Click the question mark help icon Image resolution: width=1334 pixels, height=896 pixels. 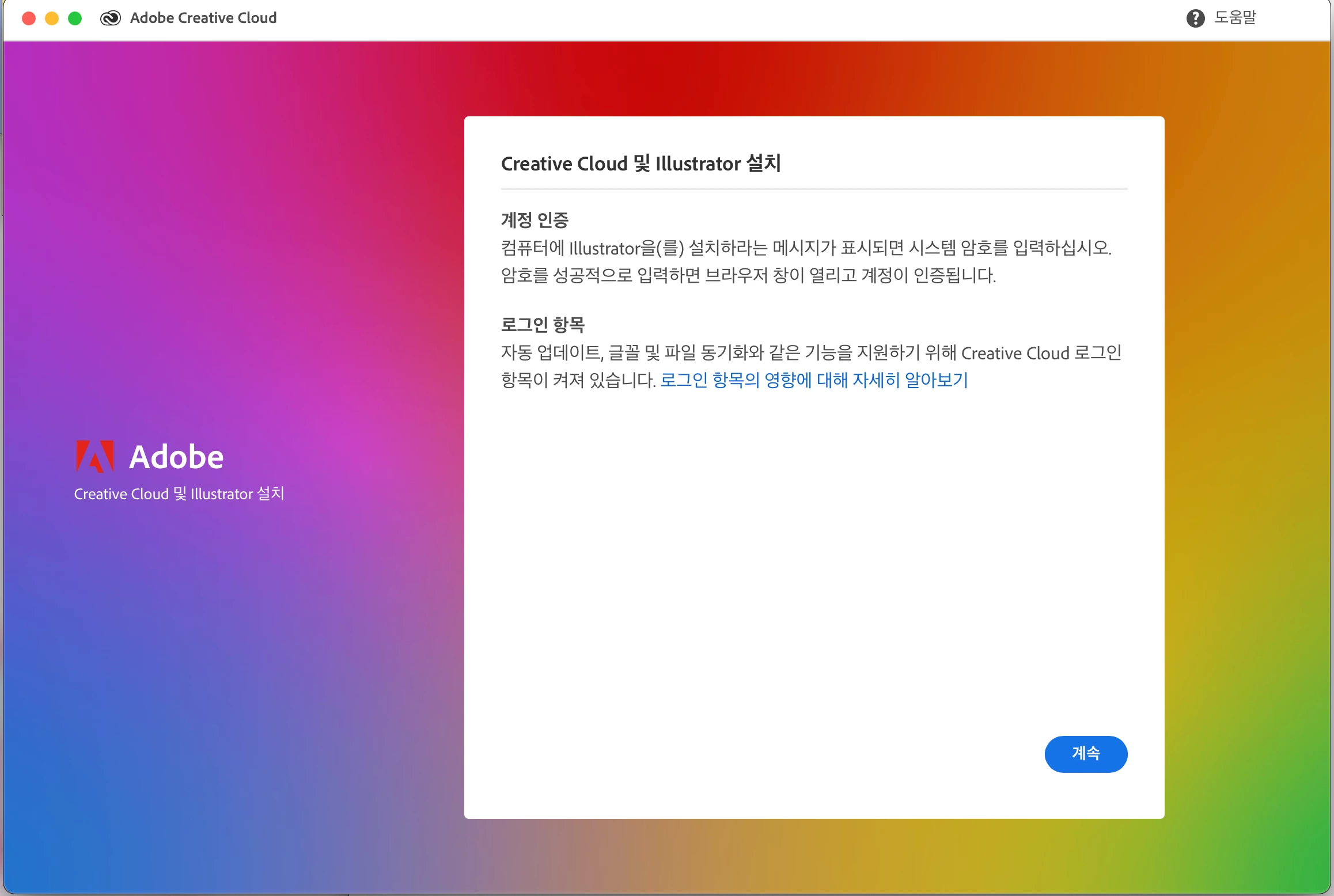tap(1195, 18)
